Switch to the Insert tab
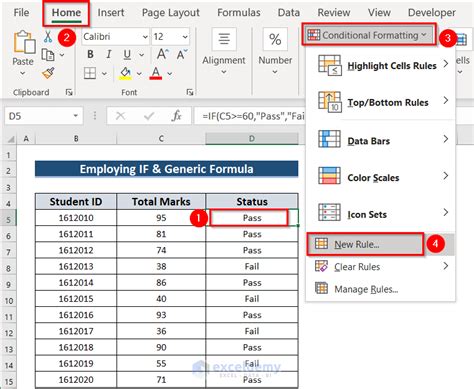 coord(111,13)
